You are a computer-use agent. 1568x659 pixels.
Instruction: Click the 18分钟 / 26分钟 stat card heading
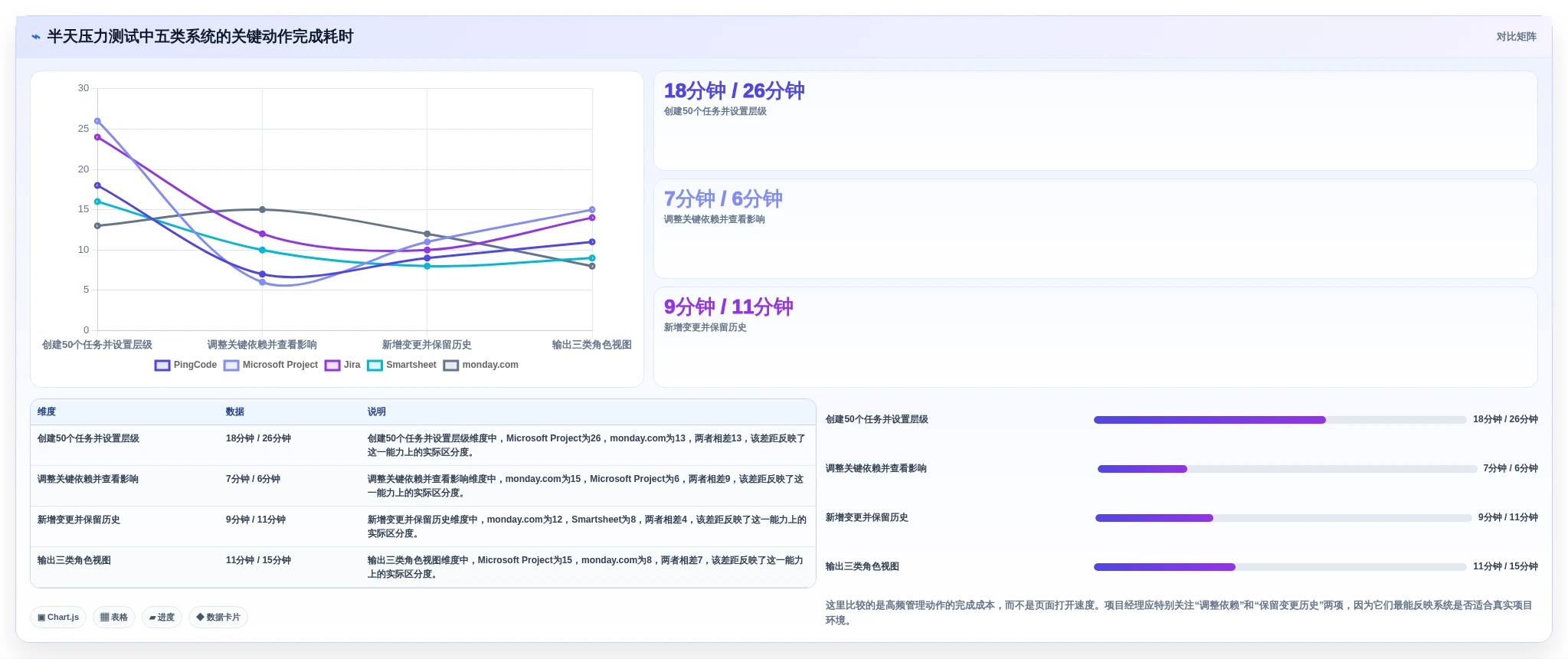pos(734,90)
